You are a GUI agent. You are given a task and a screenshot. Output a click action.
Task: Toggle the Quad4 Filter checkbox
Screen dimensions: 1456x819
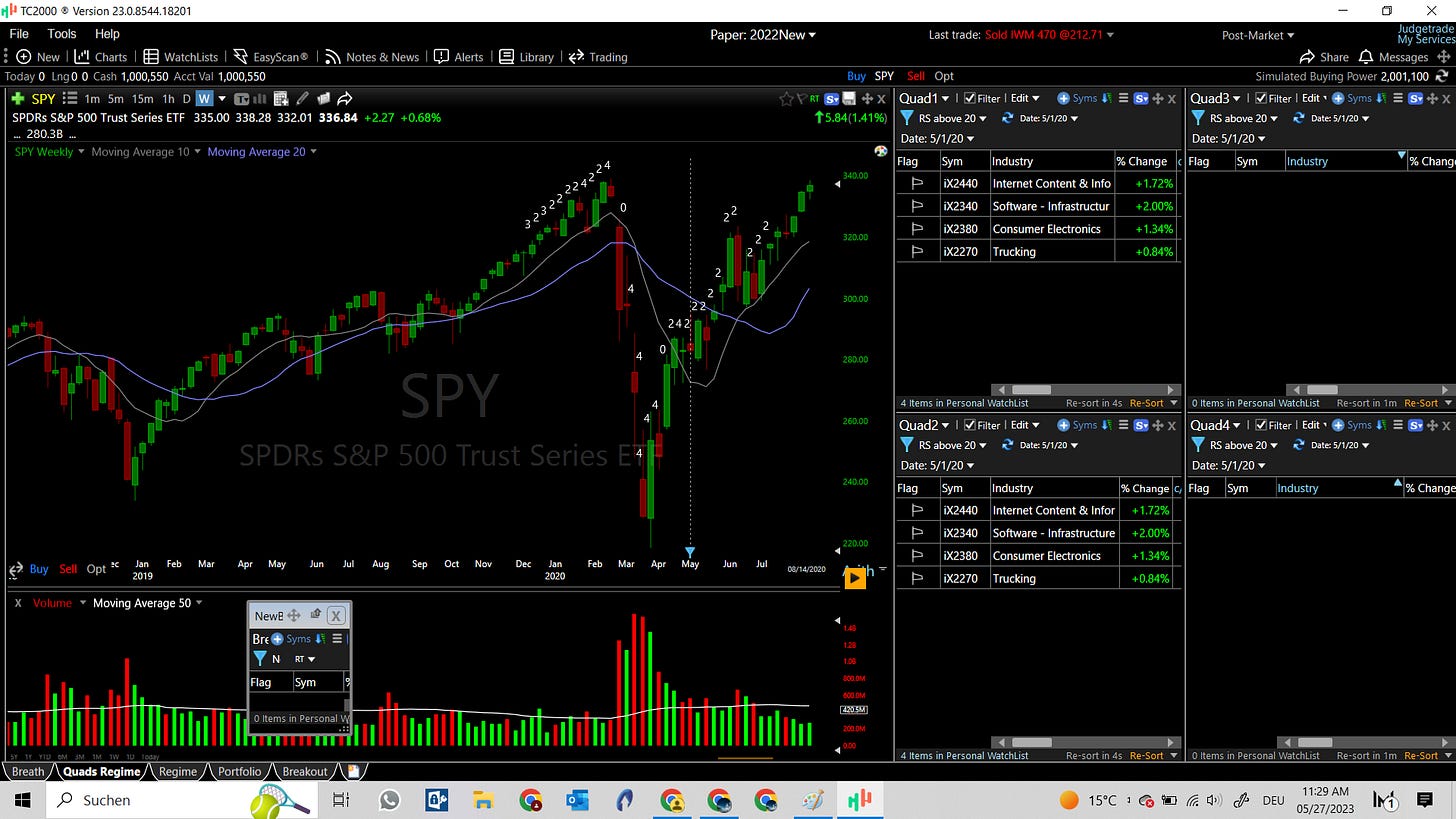(1260, 425)
